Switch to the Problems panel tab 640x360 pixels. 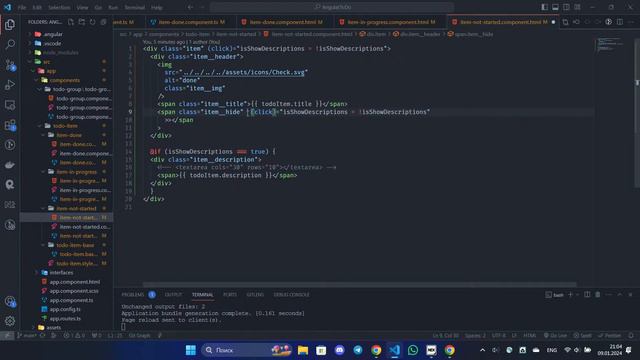pyautogui.click(x=133, y=294)
